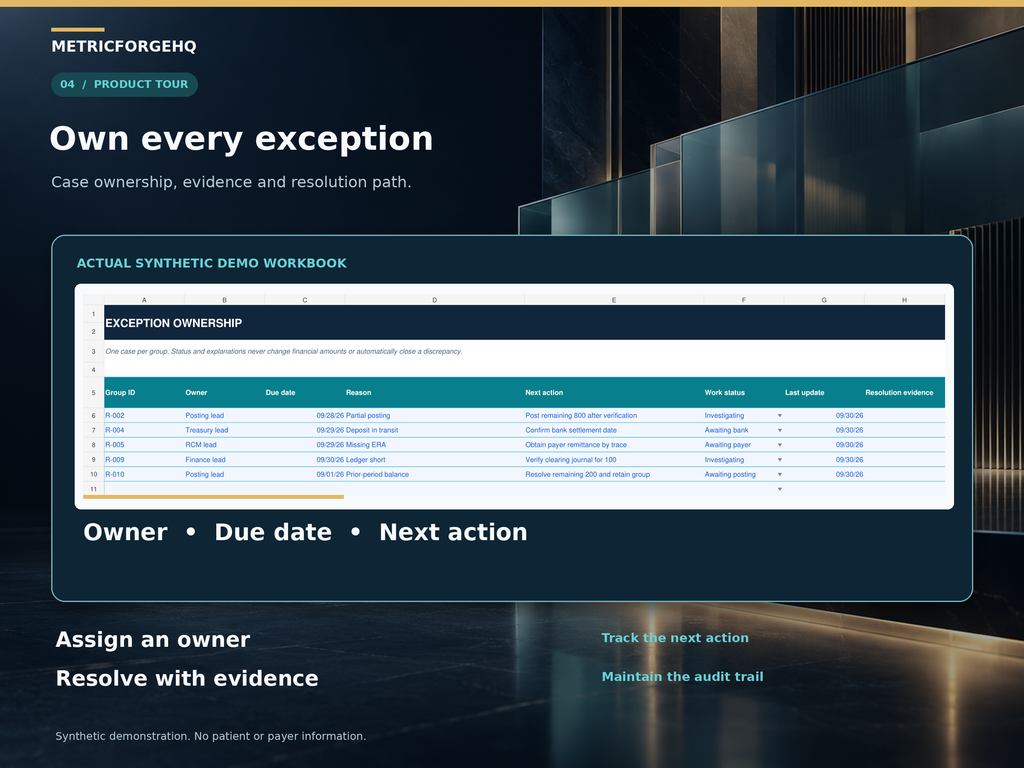This screenshot has width=1024, height=768.
Task: Click the Work status header cell
Action: click(744, 392)
